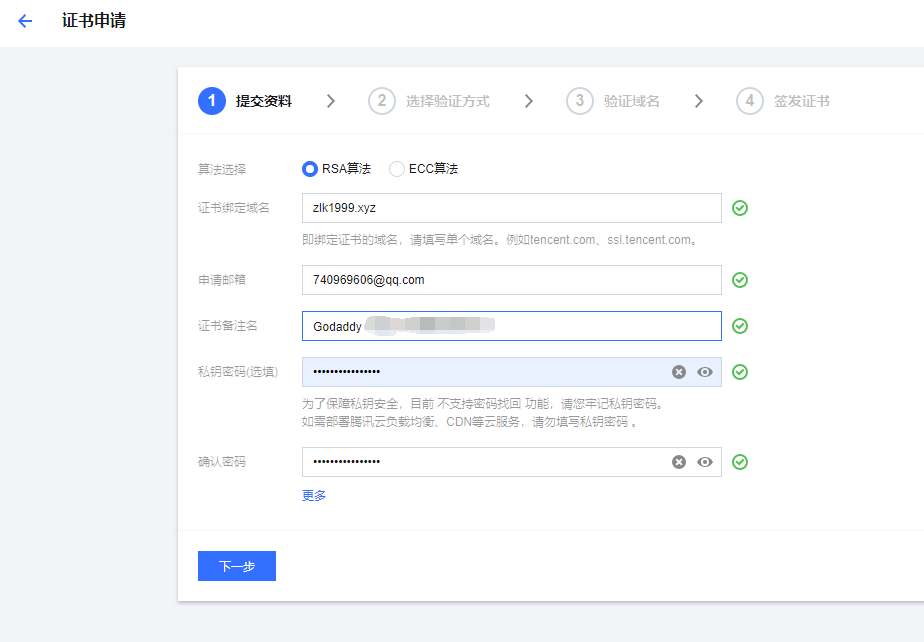Image resolution: width=924 pixels, height=642 pixels.
Task: Reveal the 确认密码 using the eye icon
Action: click(705, 462)
